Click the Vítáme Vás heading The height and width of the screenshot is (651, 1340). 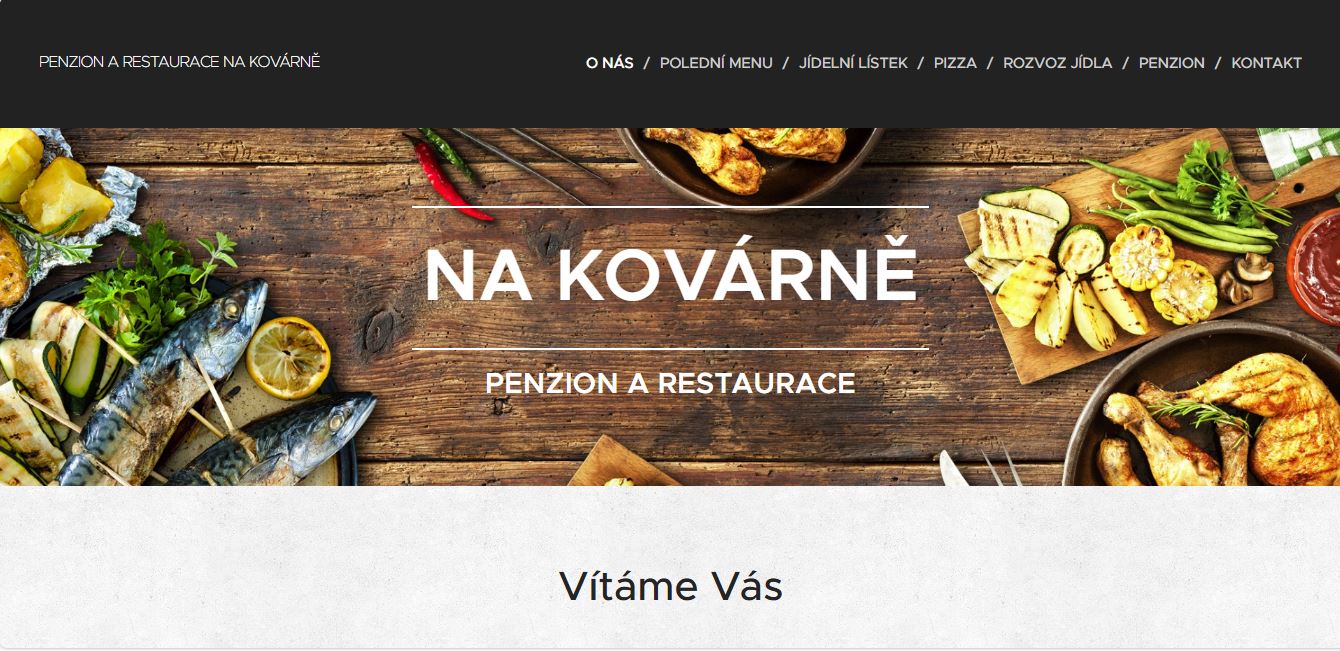(670, 586)
